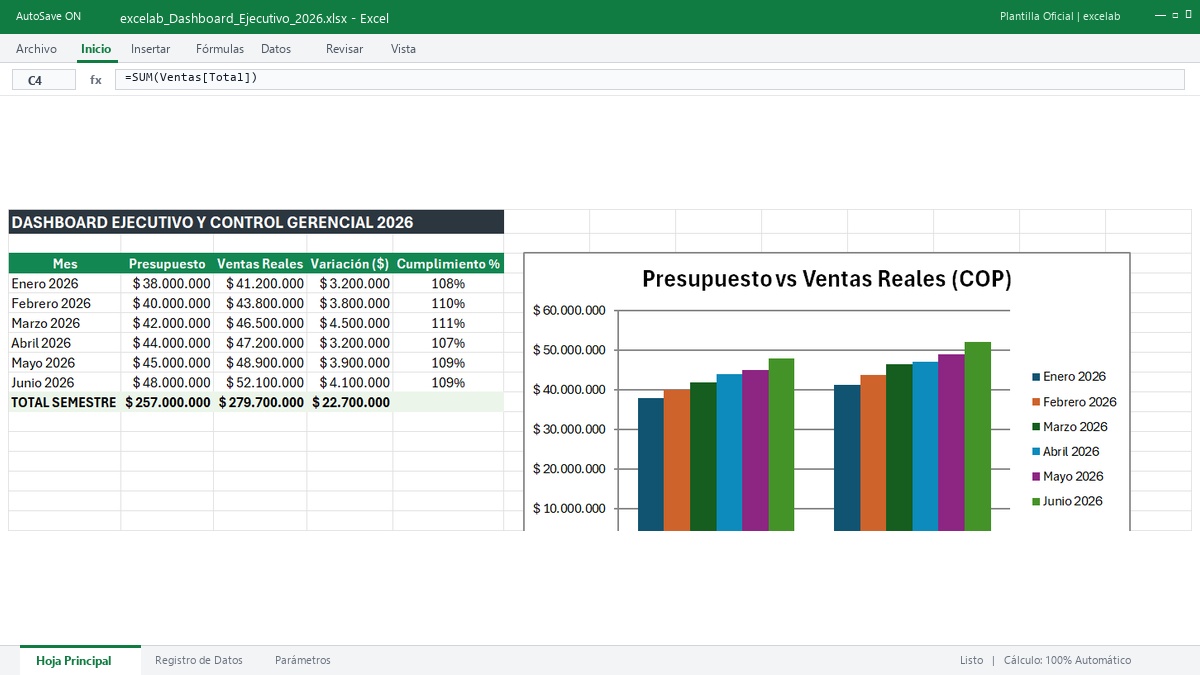Click the chart title Presupuesto vs Ventas Reales (COP)
The image size is (1200, 675).
tap(827, 279)
